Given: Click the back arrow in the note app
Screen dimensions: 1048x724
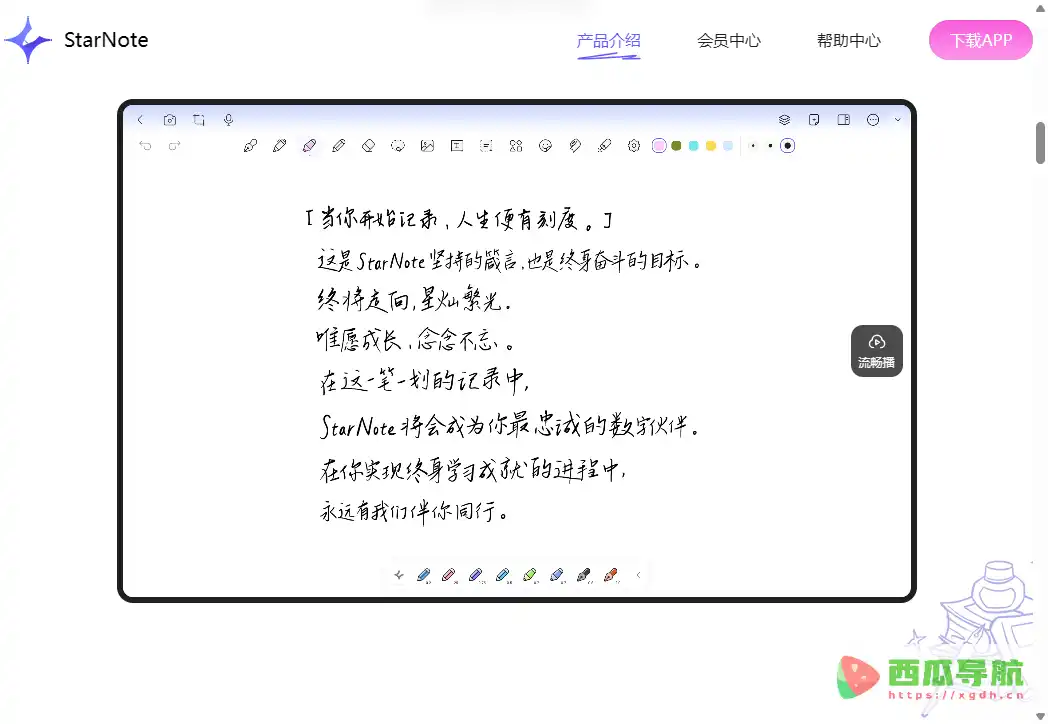Looking at the screenshot, I should pyautogui.click(x=140, y=120).
